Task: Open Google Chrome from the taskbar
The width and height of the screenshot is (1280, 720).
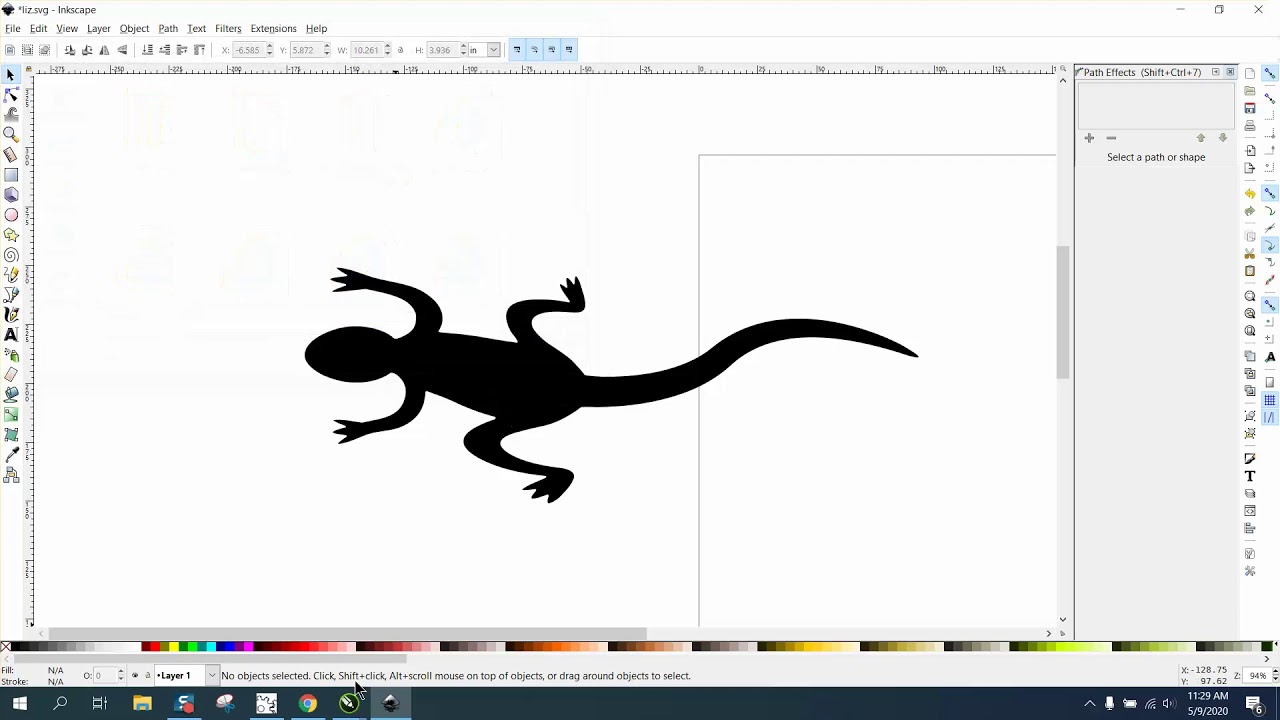Action: (x=308, y=704)
